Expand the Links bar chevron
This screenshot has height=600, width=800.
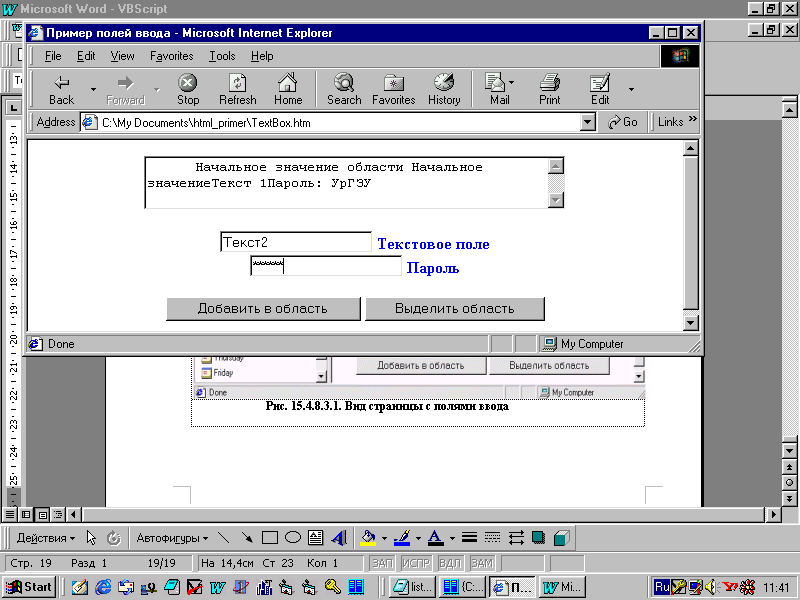(692, 119)
